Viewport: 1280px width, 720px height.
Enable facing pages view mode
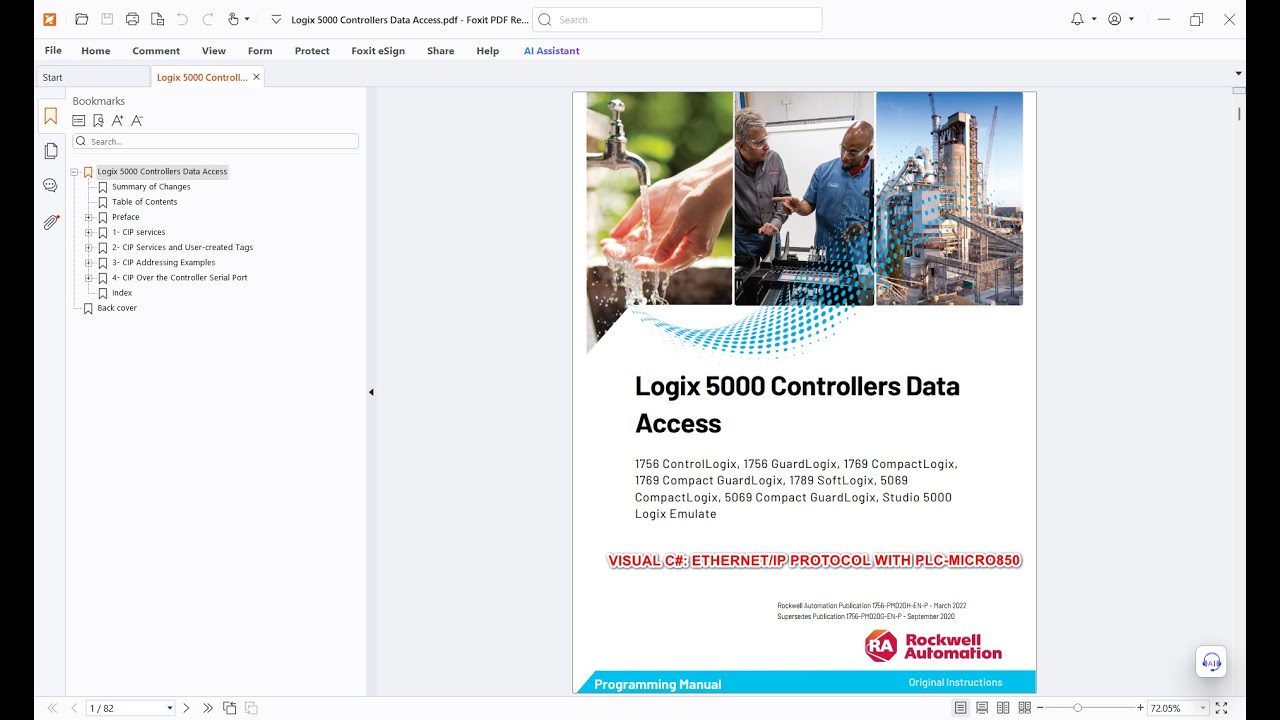coord(1003,708)
